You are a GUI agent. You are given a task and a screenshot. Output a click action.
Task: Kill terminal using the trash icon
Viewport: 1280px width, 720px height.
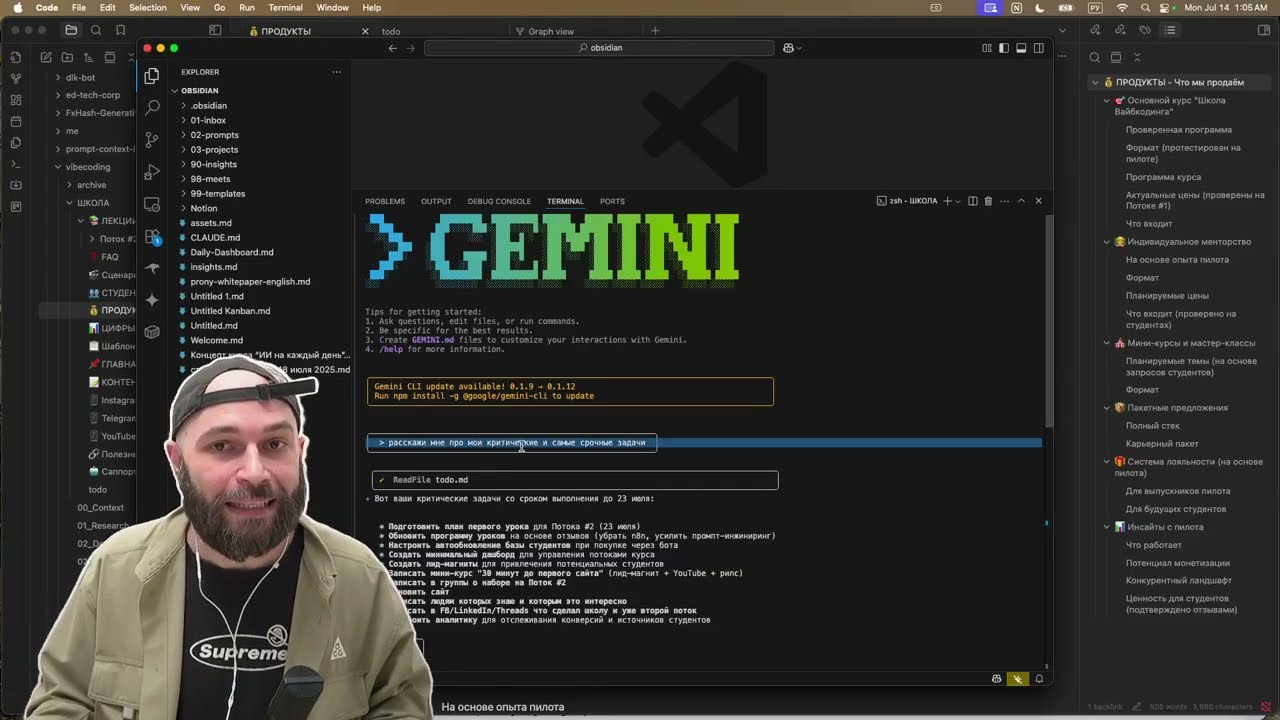[x=988, y=201]
